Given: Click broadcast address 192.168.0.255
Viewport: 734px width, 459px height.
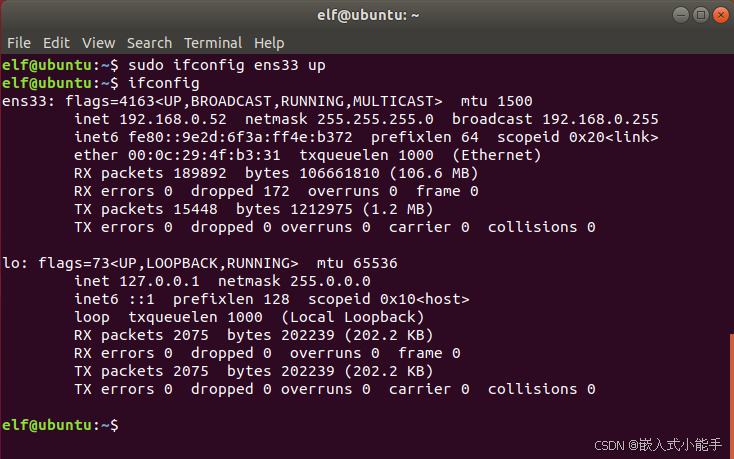Looking at the screenshot, I should (x=600, y=119).
